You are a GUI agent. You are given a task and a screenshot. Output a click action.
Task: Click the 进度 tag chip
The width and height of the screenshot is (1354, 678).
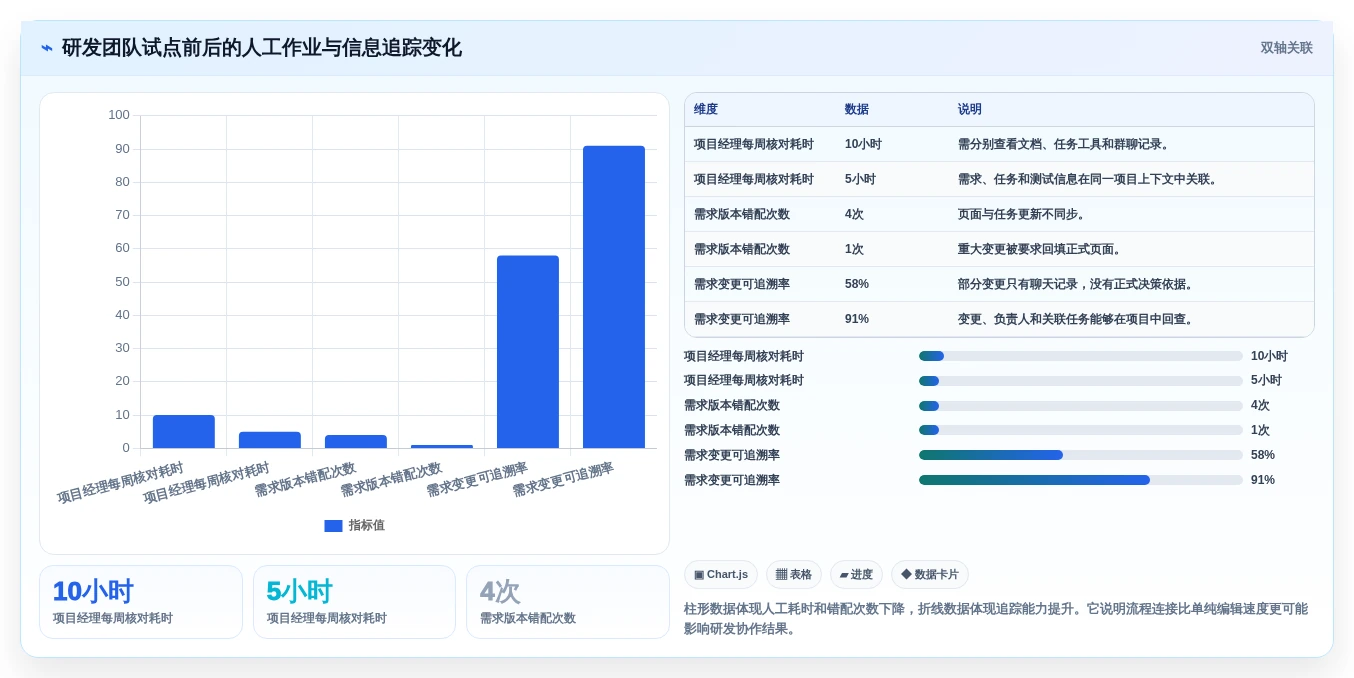point(856,575)
